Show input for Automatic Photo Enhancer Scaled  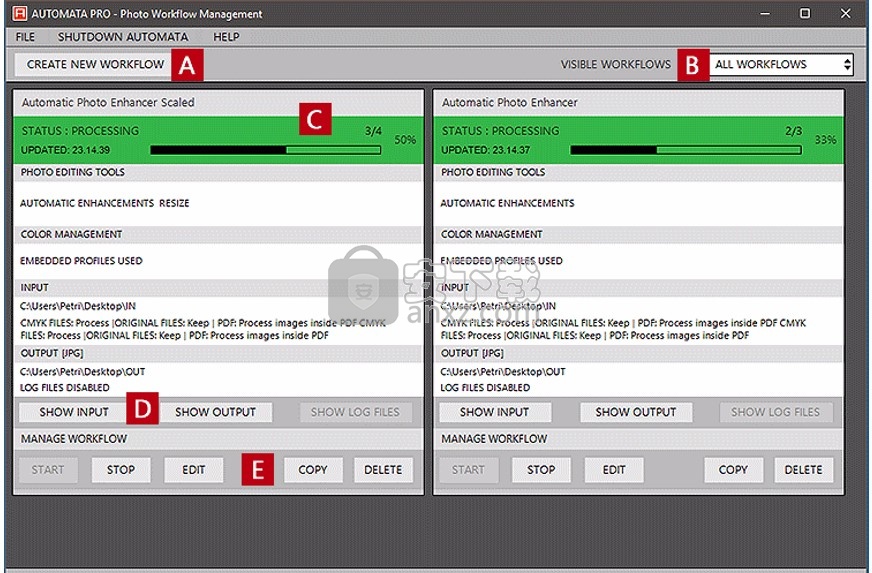coord(74,412)
